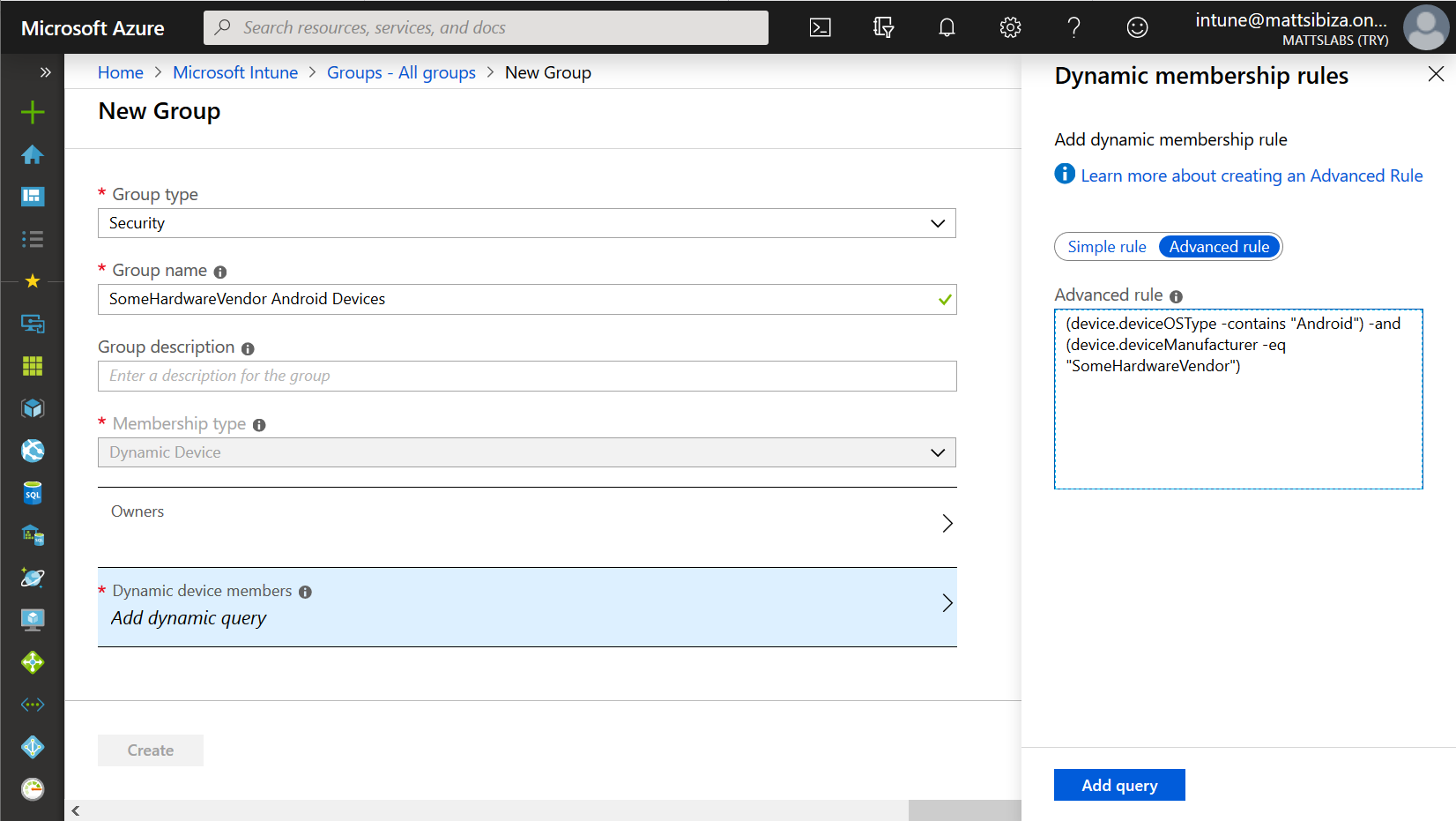Click the Group description input field
Viewport: 1456px width, 821px height.
point(526,376)
